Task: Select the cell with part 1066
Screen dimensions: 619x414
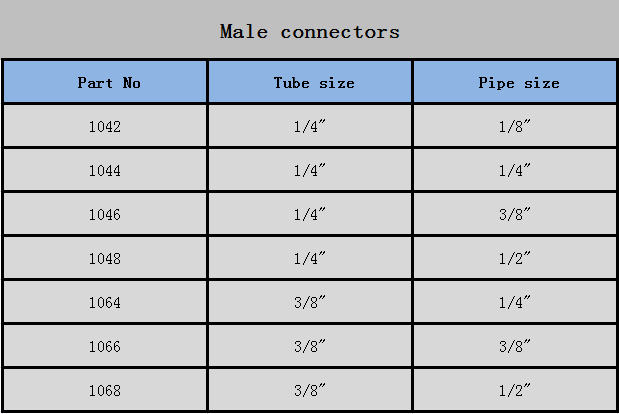Action: pos(105,347)
